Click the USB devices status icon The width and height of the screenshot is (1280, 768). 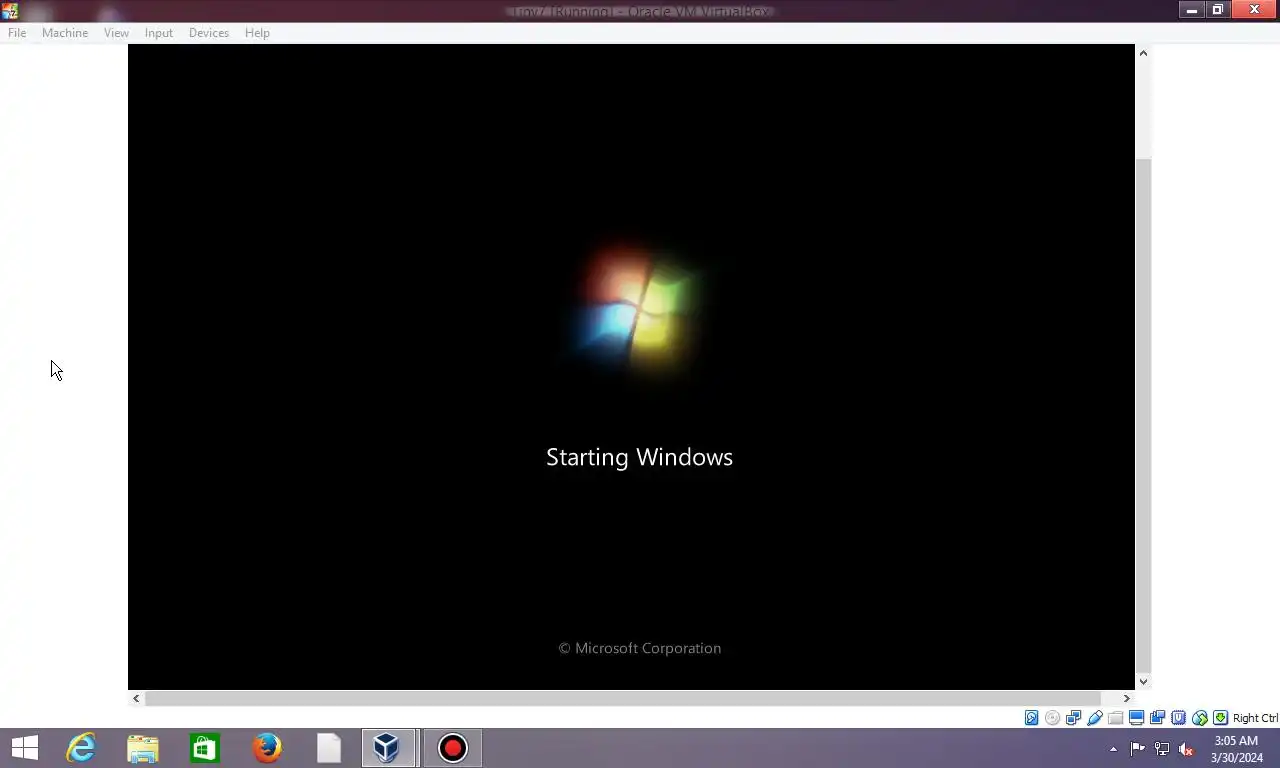coord(1095,718)
